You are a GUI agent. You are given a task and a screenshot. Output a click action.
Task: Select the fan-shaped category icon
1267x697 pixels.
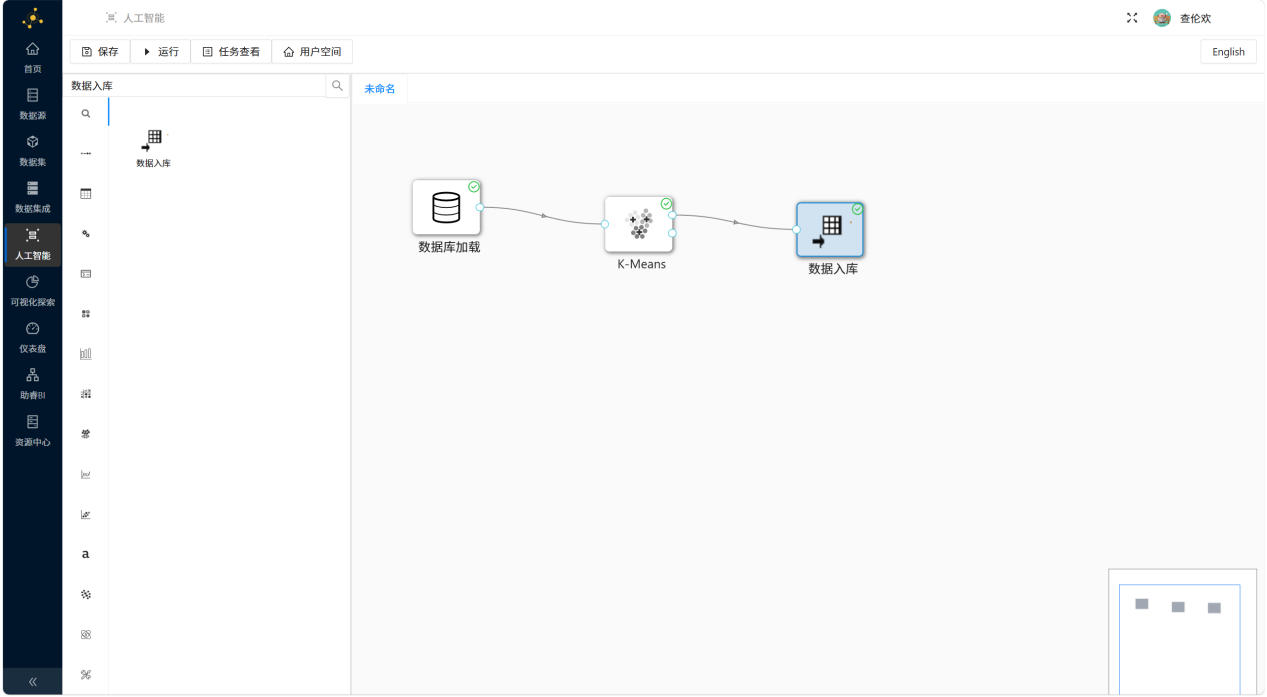click(x=86, y=674)
